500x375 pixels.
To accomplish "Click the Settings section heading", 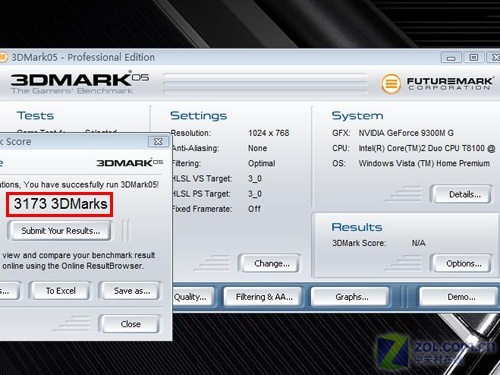I will click(x=199, y=116).
